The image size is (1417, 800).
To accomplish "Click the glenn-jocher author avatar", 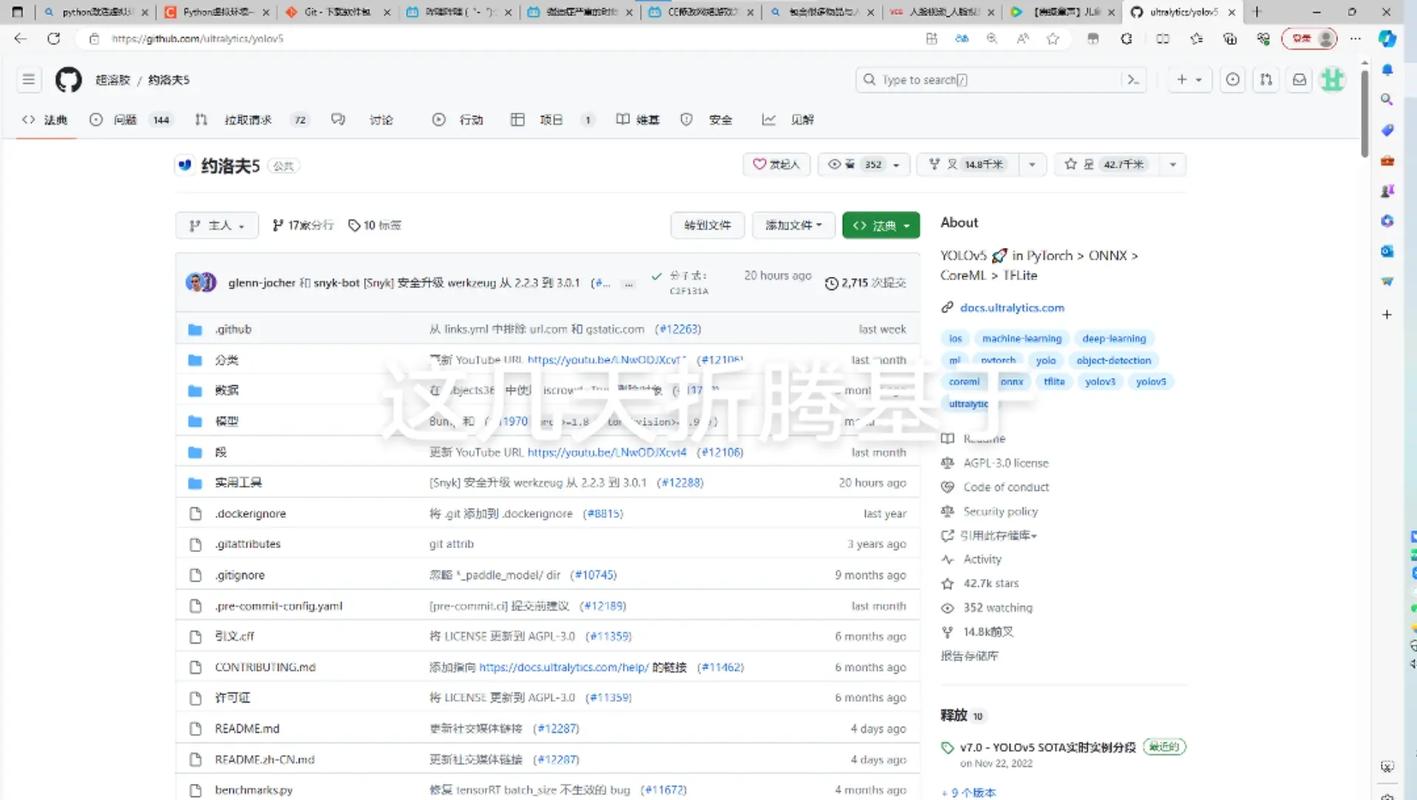I will point(195,282).
